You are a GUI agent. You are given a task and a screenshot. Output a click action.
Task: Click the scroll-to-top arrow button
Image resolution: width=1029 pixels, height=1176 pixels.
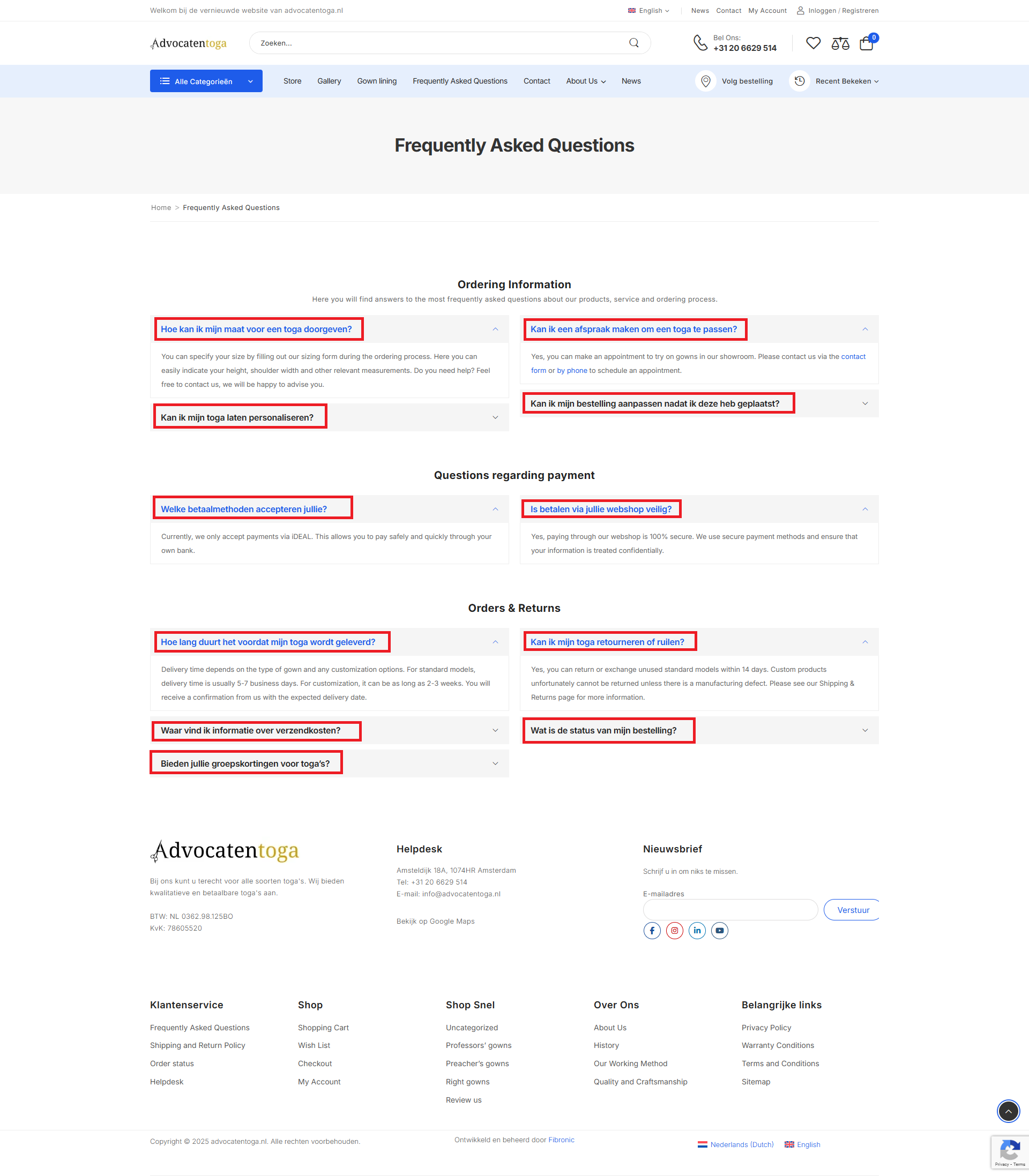(x=1008, y=1111)
